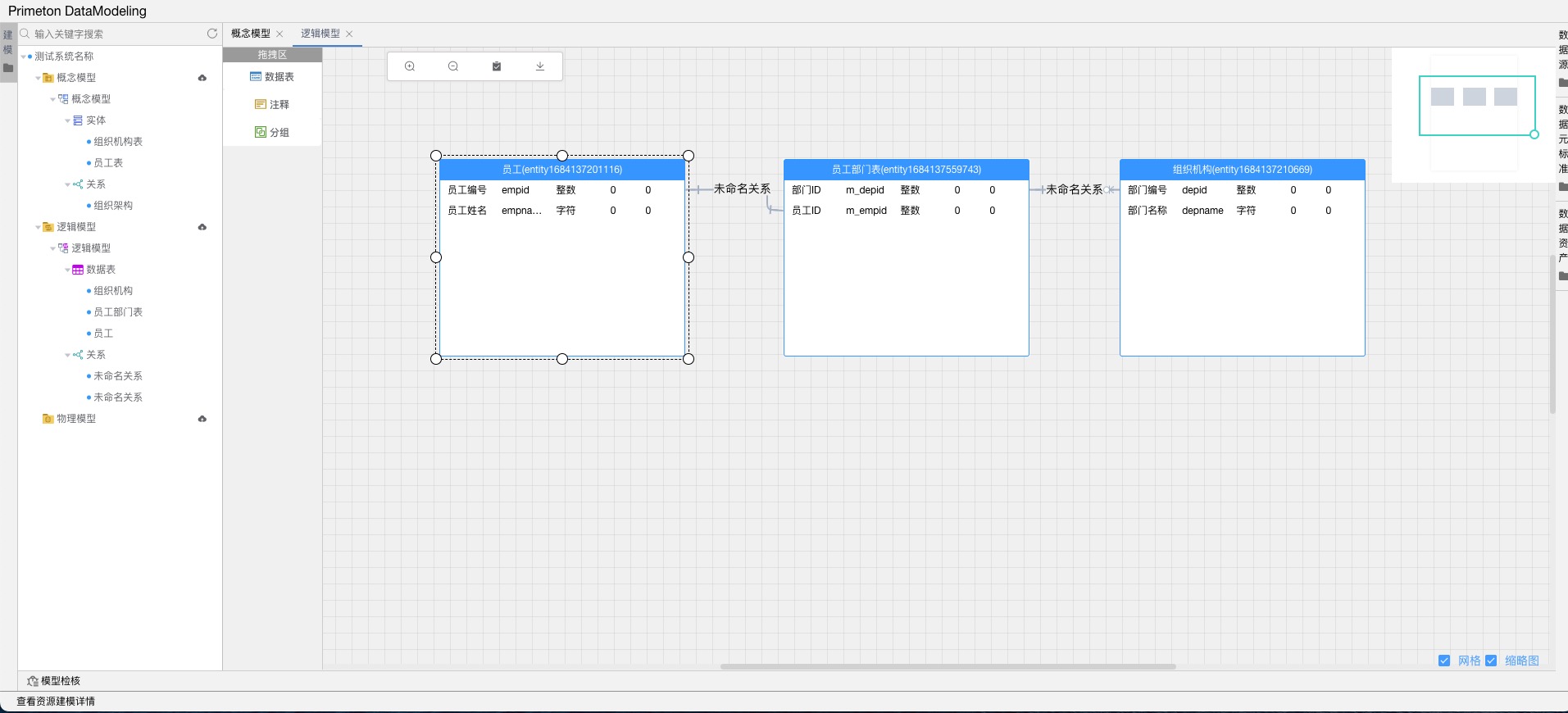Select 组织机构表 in the model tree
The image size is (1568, 713).
pos(118,142)
